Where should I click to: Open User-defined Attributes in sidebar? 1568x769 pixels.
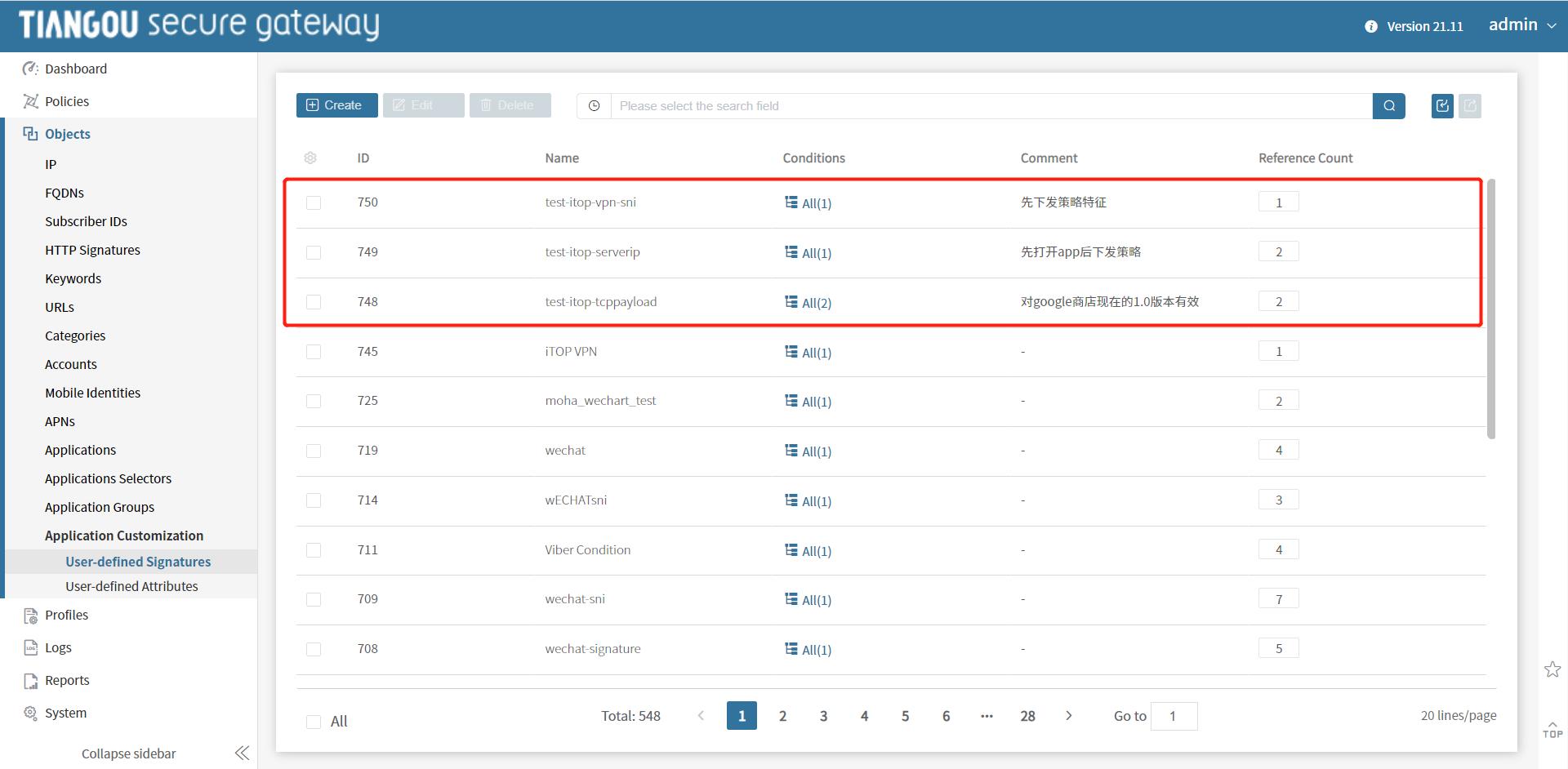click(131, 586)
